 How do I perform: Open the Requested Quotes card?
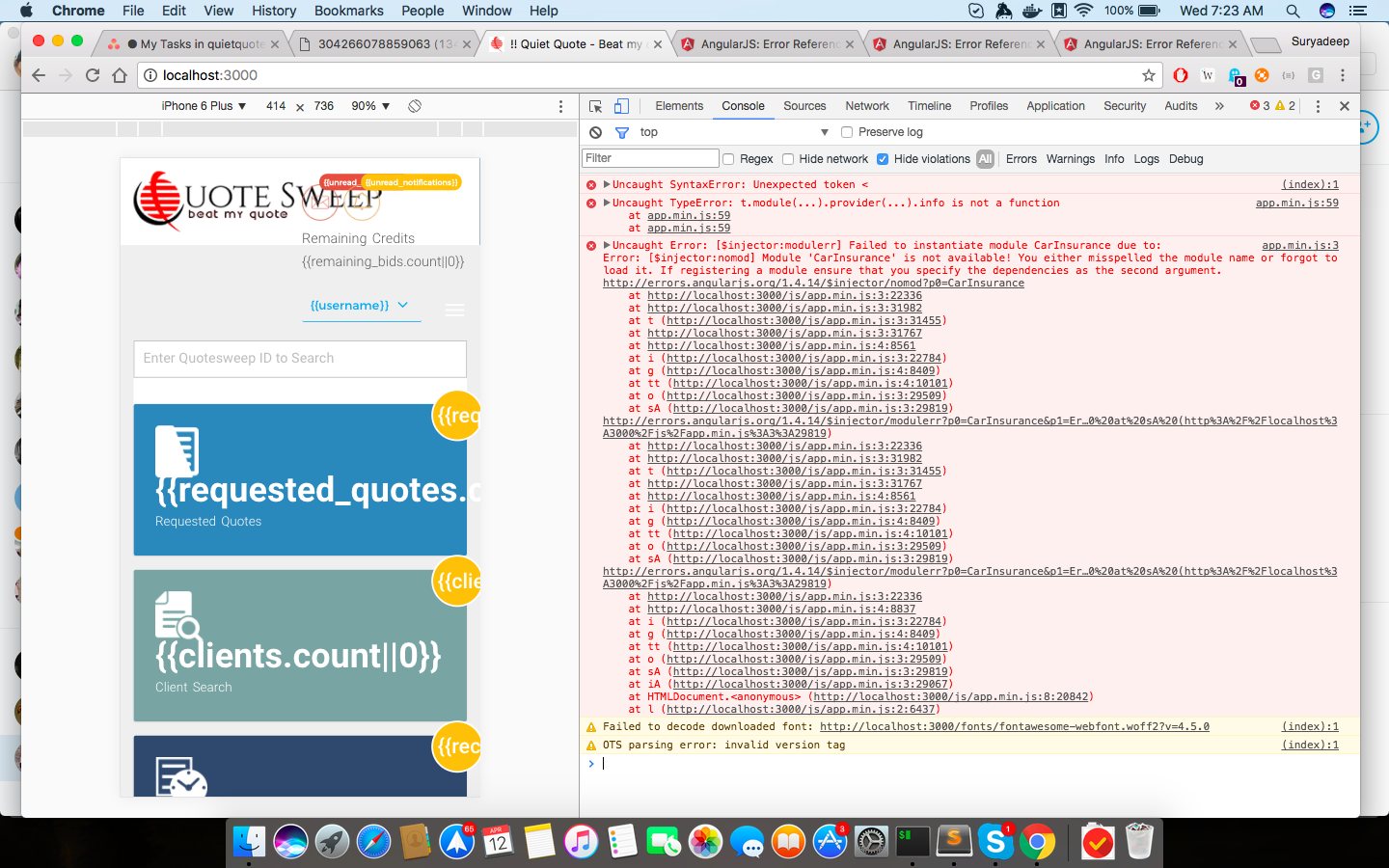pos(300,479)
